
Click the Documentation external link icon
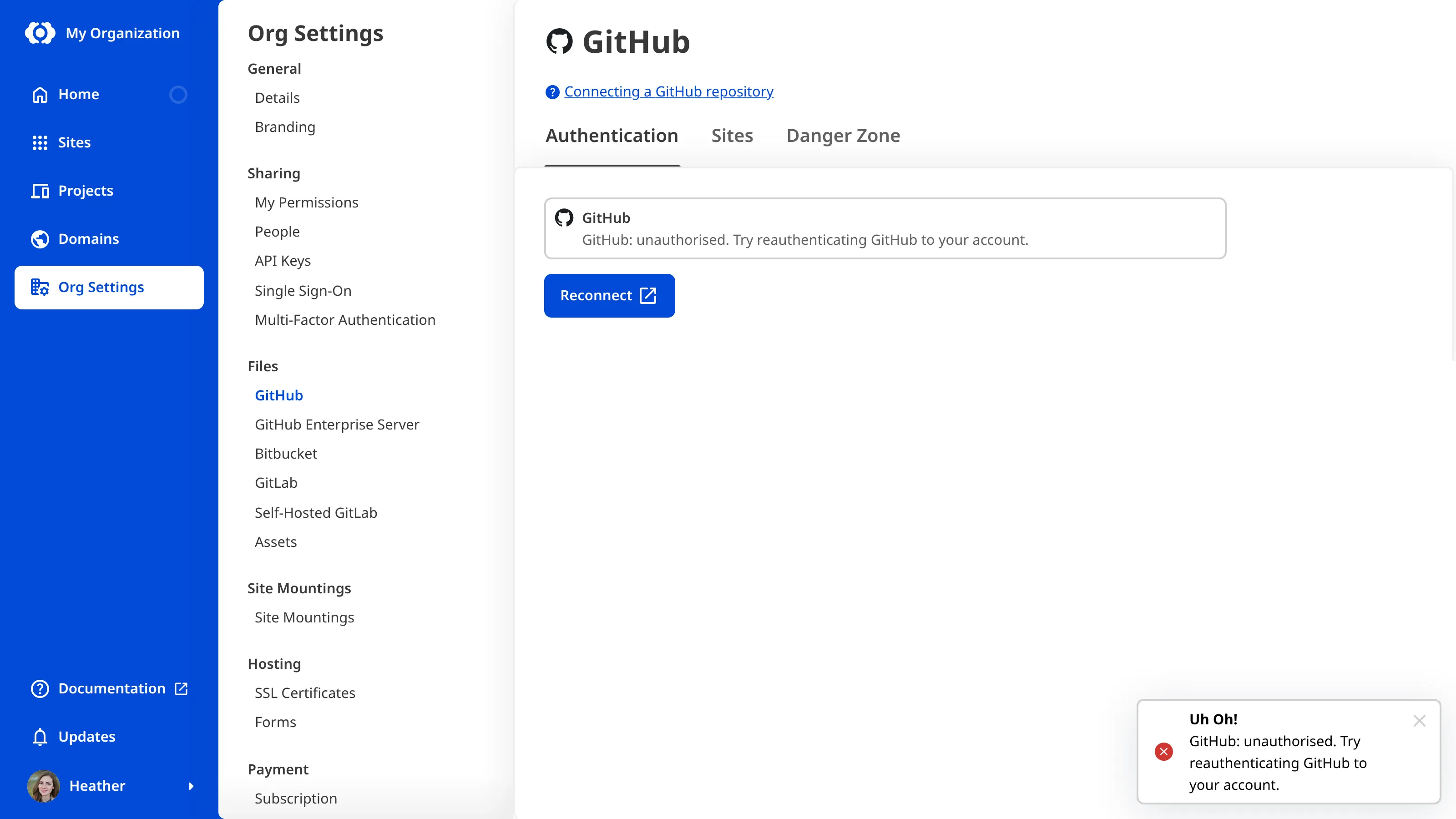coord(181,688)
